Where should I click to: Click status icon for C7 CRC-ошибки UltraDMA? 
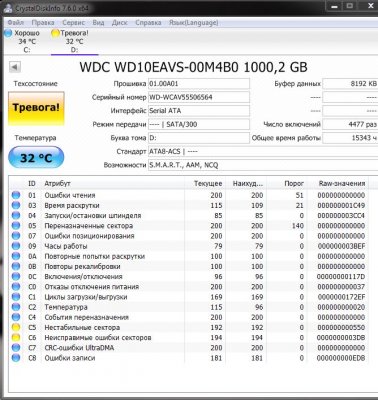16,348
